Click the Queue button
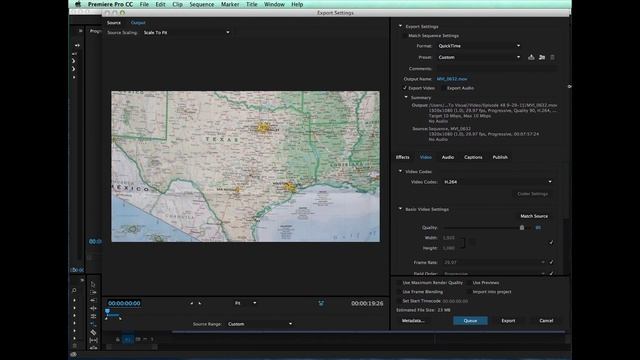 pos(470,321)
